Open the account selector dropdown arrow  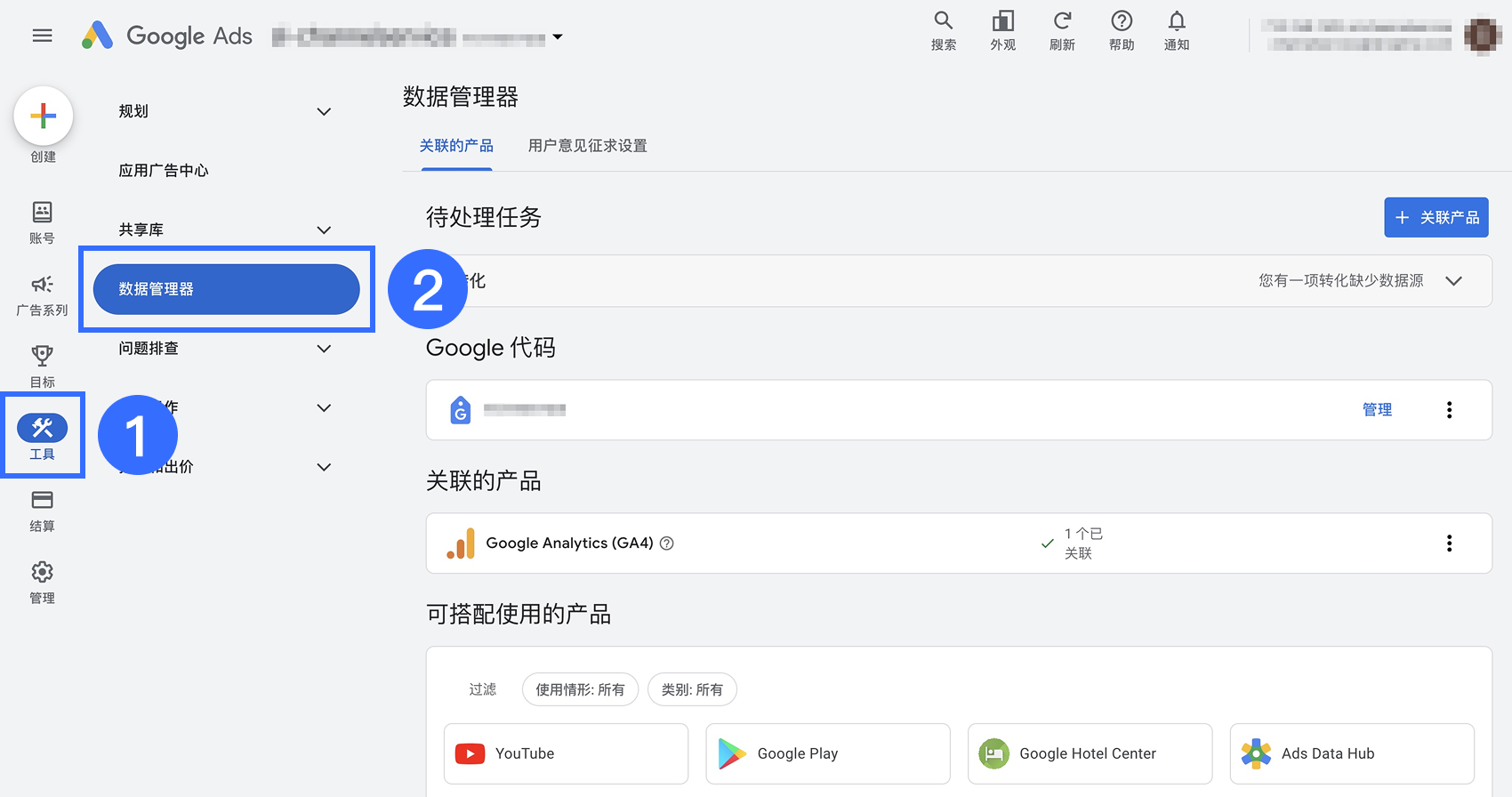coord(558,36)
